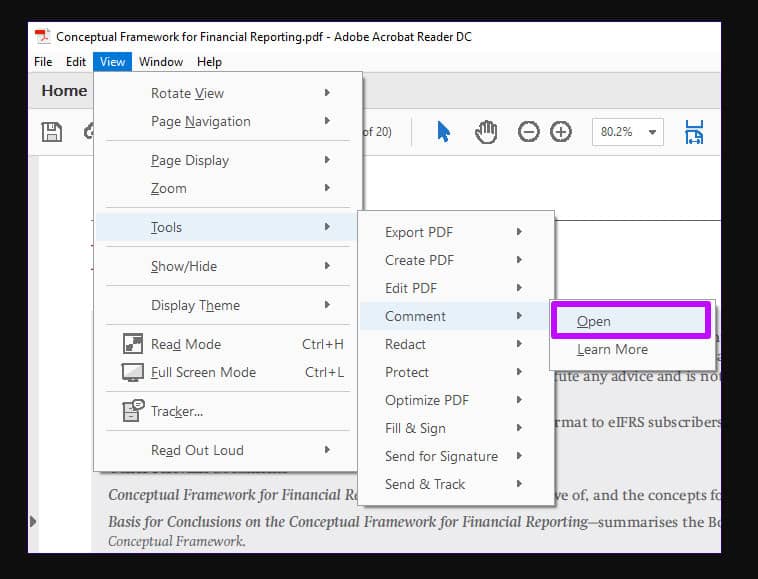Choose Read Mode from View menu
Screen dimensions: 758x579
coord(227,344)
